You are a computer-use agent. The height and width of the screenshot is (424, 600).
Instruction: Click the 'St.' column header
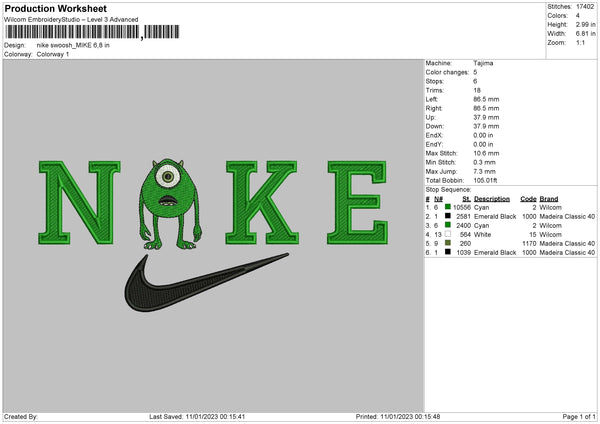tap(466, 199)
